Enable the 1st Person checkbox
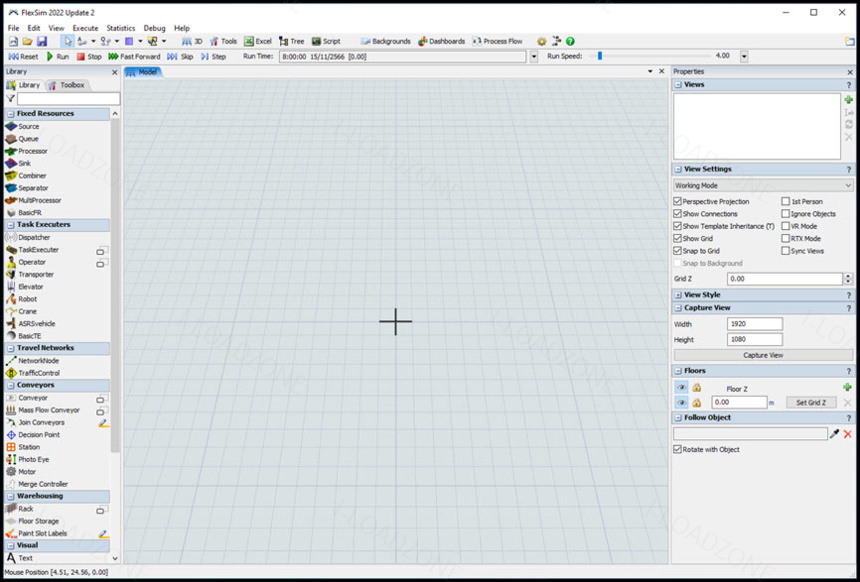 pyautogui.click(x=786, y=201)
